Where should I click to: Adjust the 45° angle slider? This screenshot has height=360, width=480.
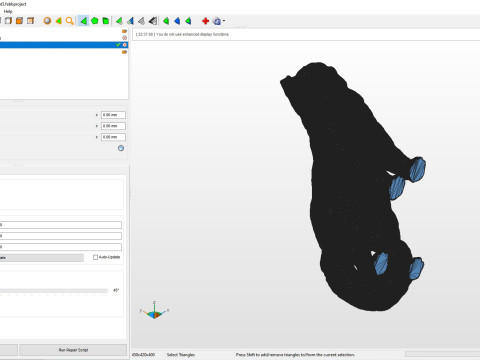[53, 291]
